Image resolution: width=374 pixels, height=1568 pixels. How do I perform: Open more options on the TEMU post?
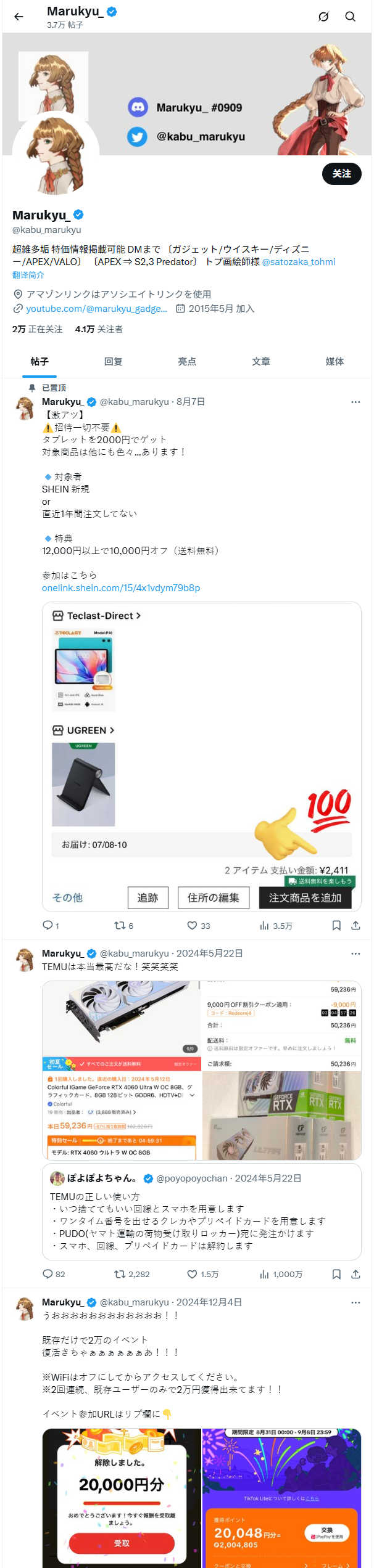[x=355, y=953]
